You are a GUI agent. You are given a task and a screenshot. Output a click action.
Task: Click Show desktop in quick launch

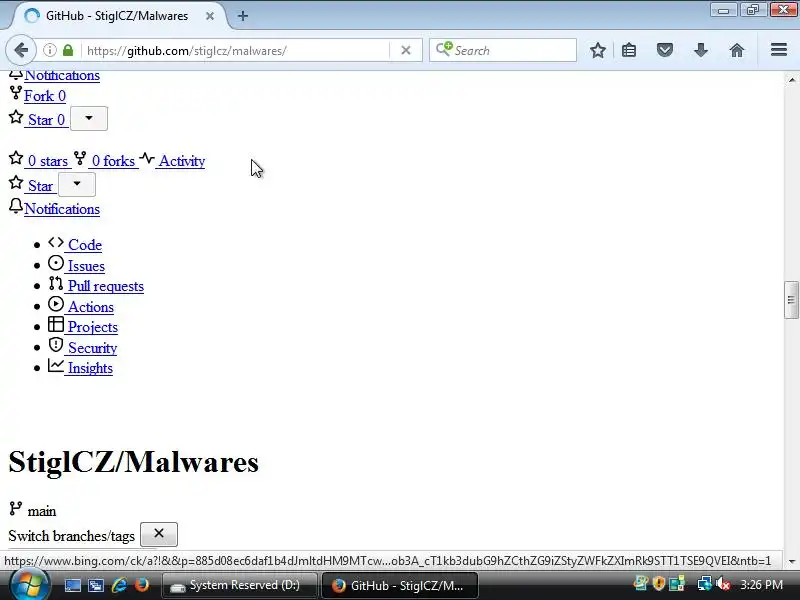point(72,586)
